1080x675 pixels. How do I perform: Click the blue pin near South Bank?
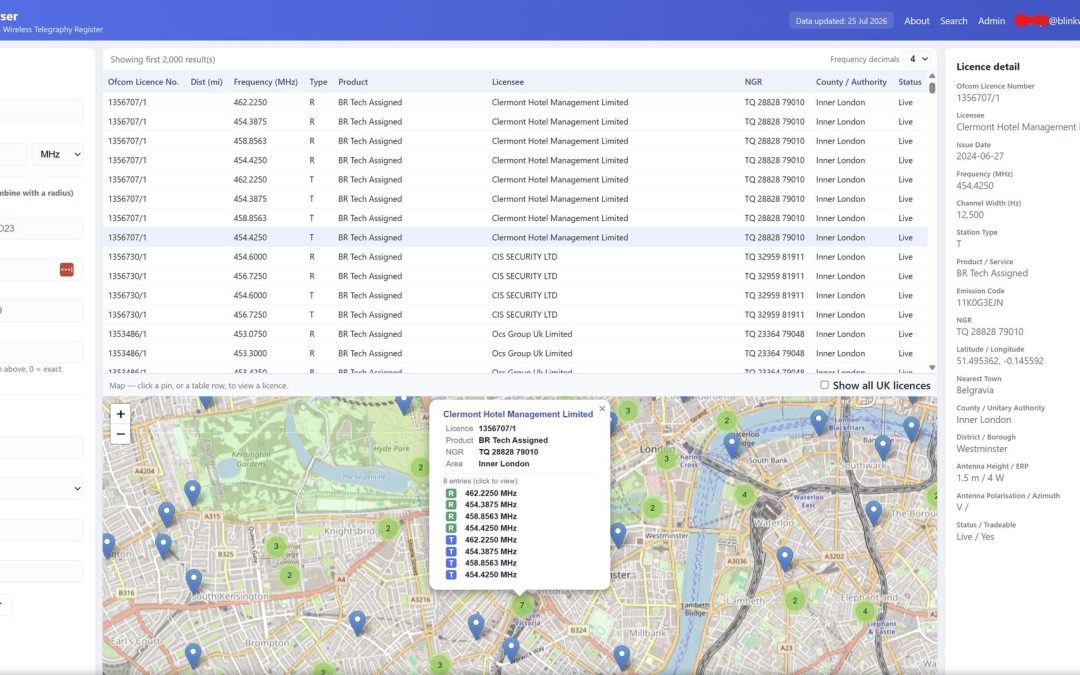click(x=731, y=445)
